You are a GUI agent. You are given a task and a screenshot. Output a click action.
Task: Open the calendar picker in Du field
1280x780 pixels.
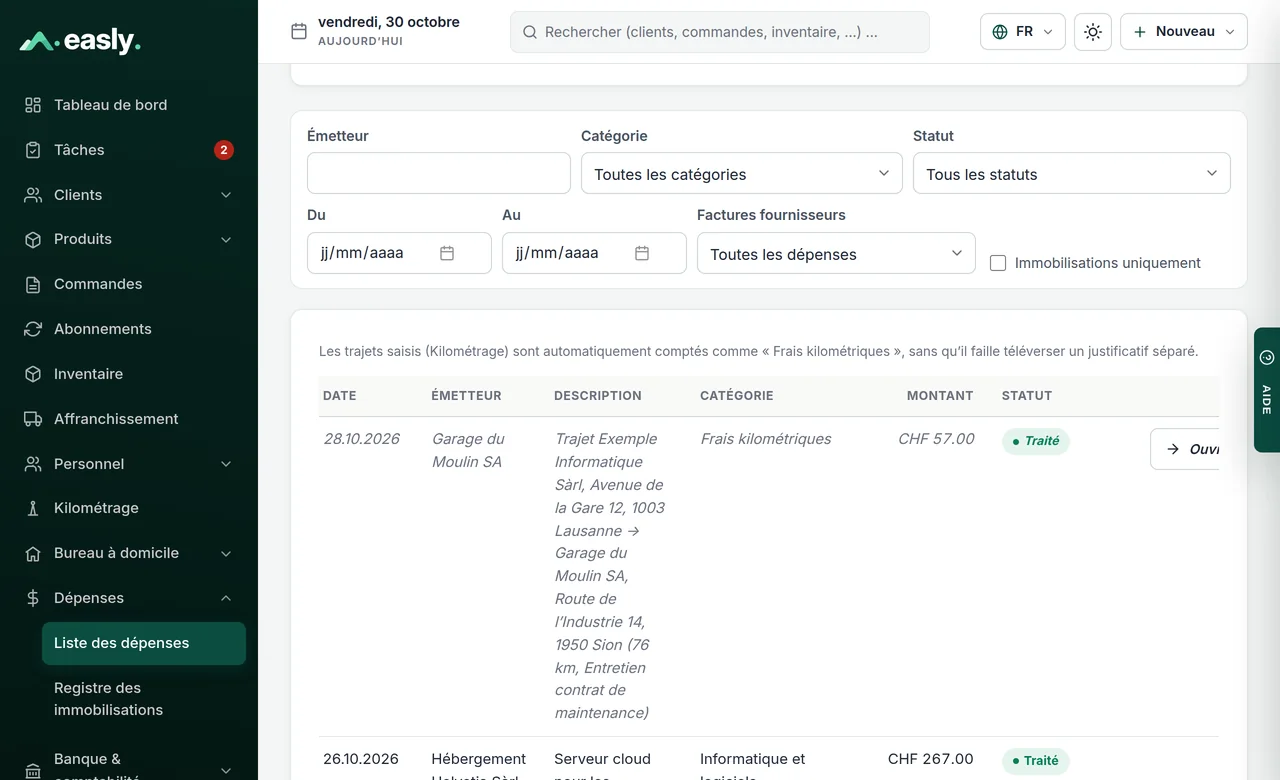point(447,253)
